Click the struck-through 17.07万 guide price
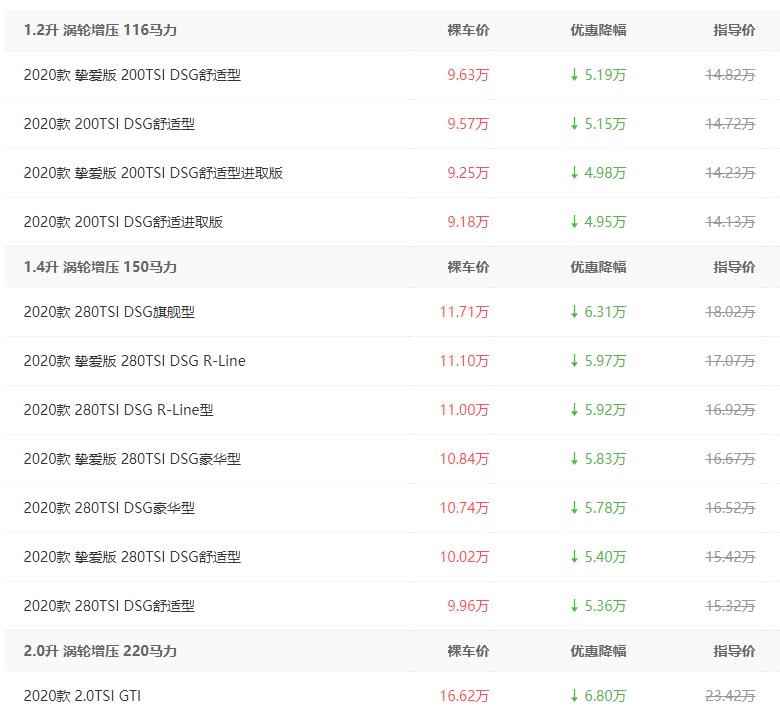The height and width of the screenshot is (718, 780). pyautogui.click(x=730, y=360)
